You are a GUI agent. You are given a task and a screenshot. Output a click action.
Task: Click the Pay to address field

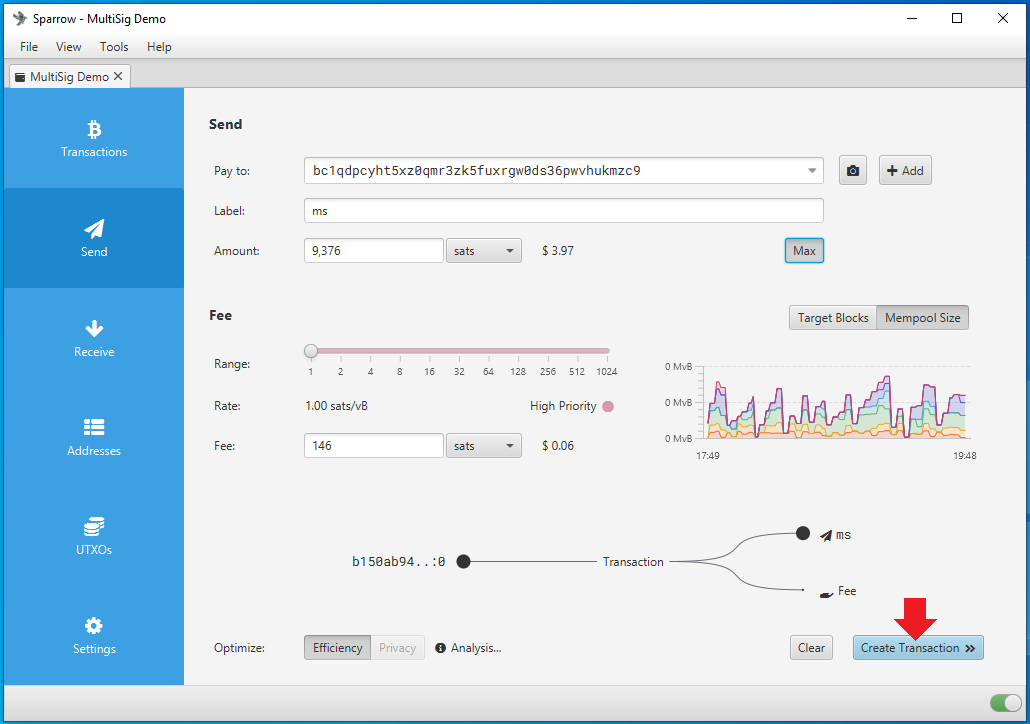[564, 171]
